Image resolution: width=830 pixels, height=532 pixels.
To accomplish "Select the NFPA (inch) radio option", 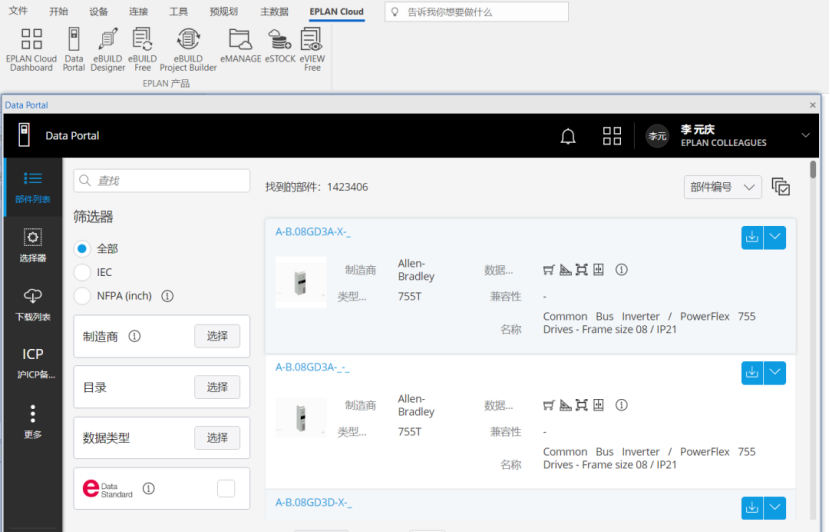I will [x=82, y=296].
